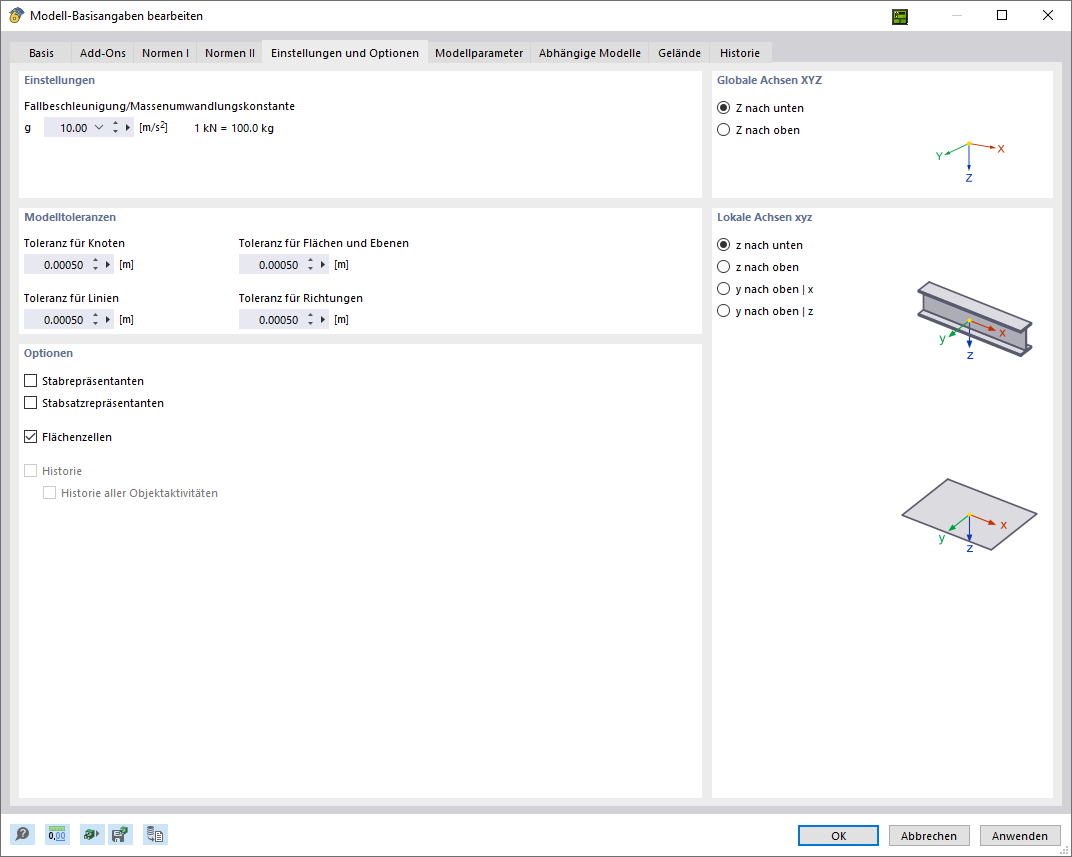
Task: Expand the g field right arrow menu
Action: tap(128, 128)
